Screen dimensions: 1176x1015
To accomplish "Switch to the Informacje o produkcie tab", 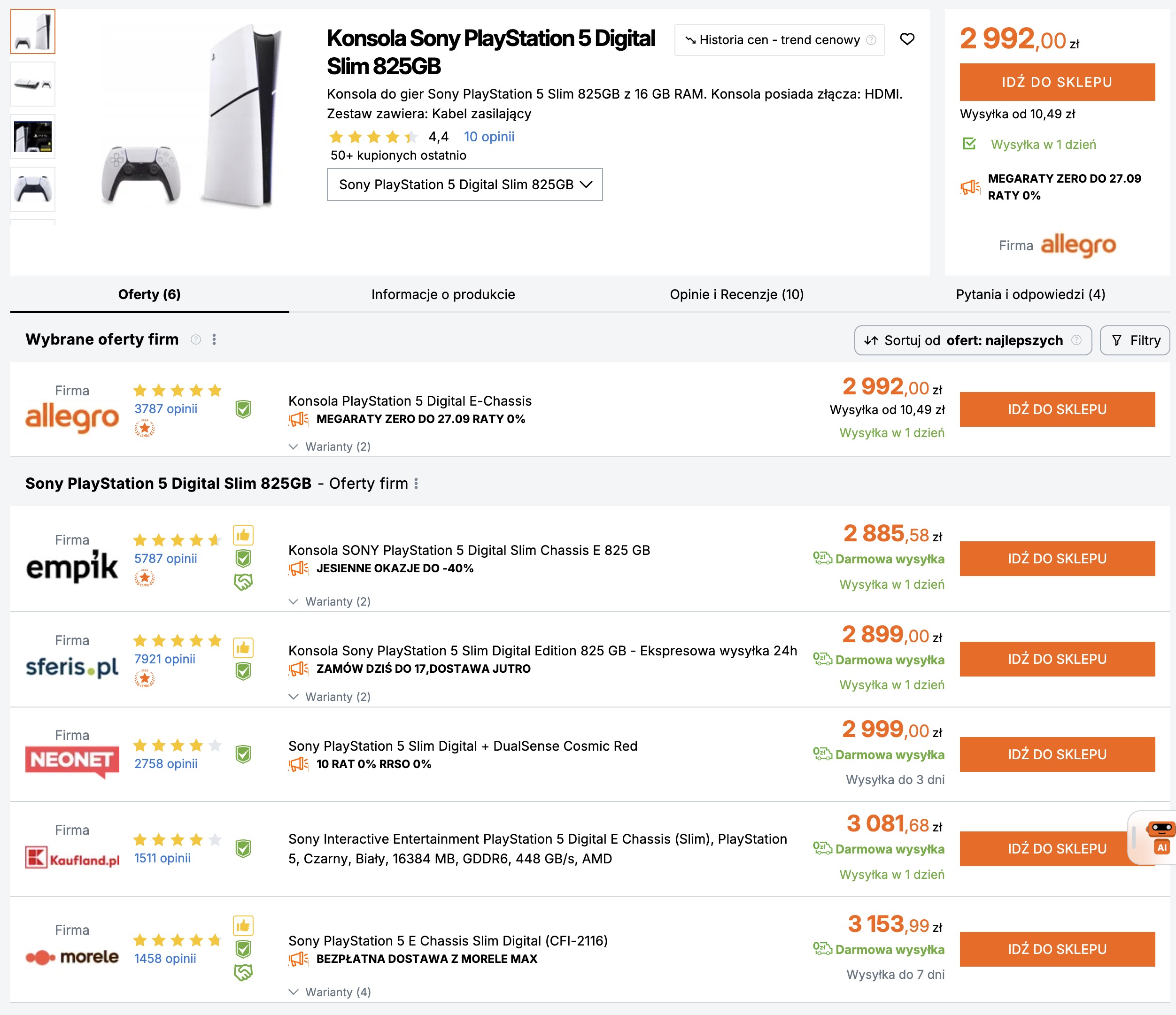I will coord(443,294).
